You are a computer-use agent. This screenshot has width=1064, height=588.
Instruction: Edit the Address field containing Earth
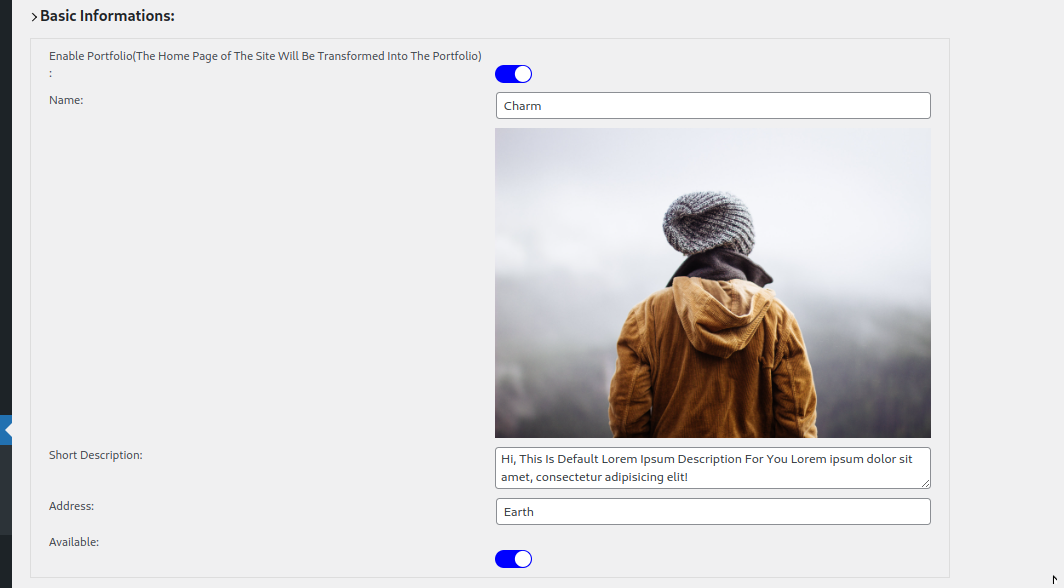[713, 512]
